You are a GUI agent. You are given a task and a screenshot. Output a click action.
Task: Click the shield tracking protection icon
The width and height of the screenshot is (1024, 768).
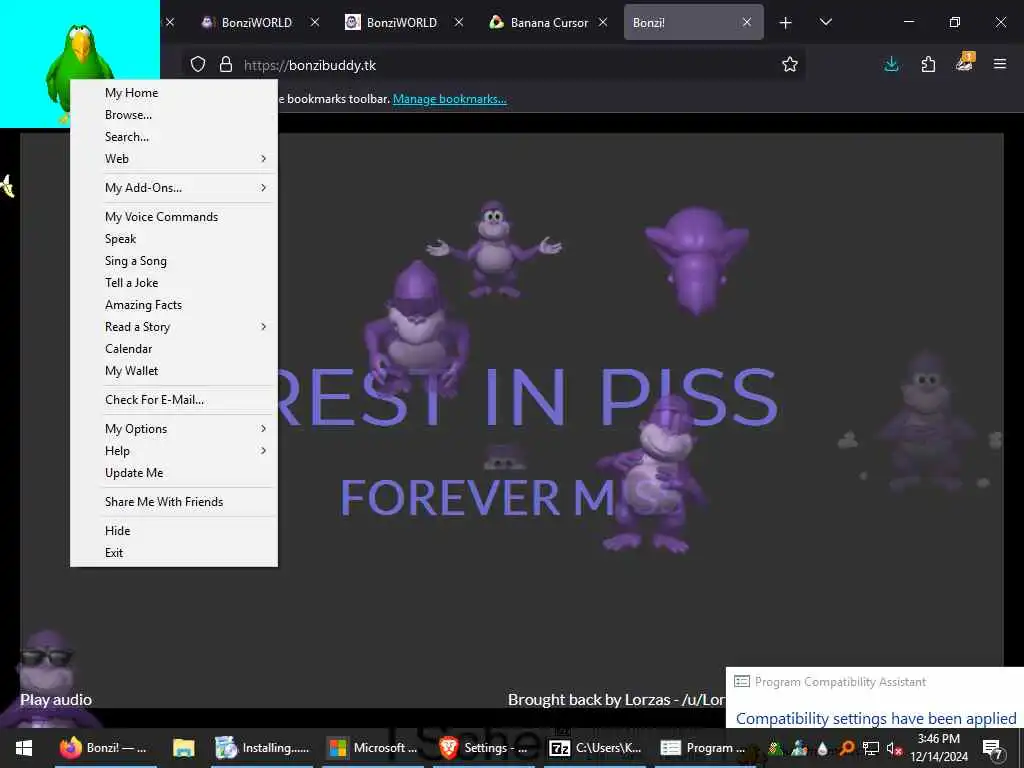tap(198, 64)
